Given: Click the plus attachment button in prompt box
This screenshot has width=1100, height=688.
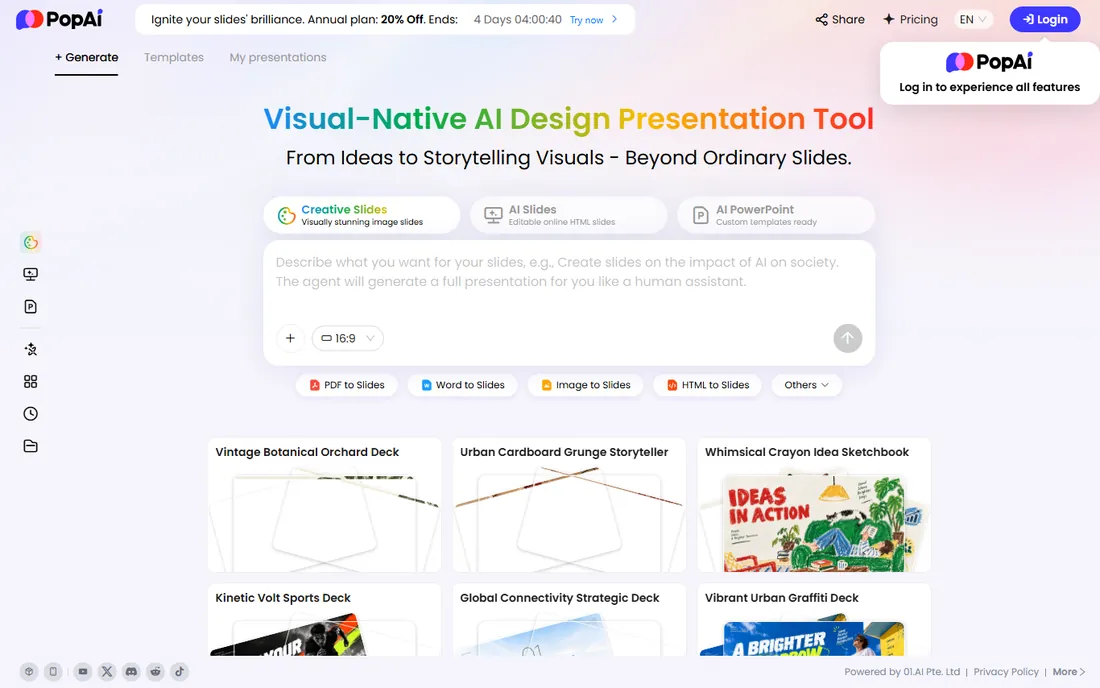Looking at the screenshot, I should tap(290, 338).
